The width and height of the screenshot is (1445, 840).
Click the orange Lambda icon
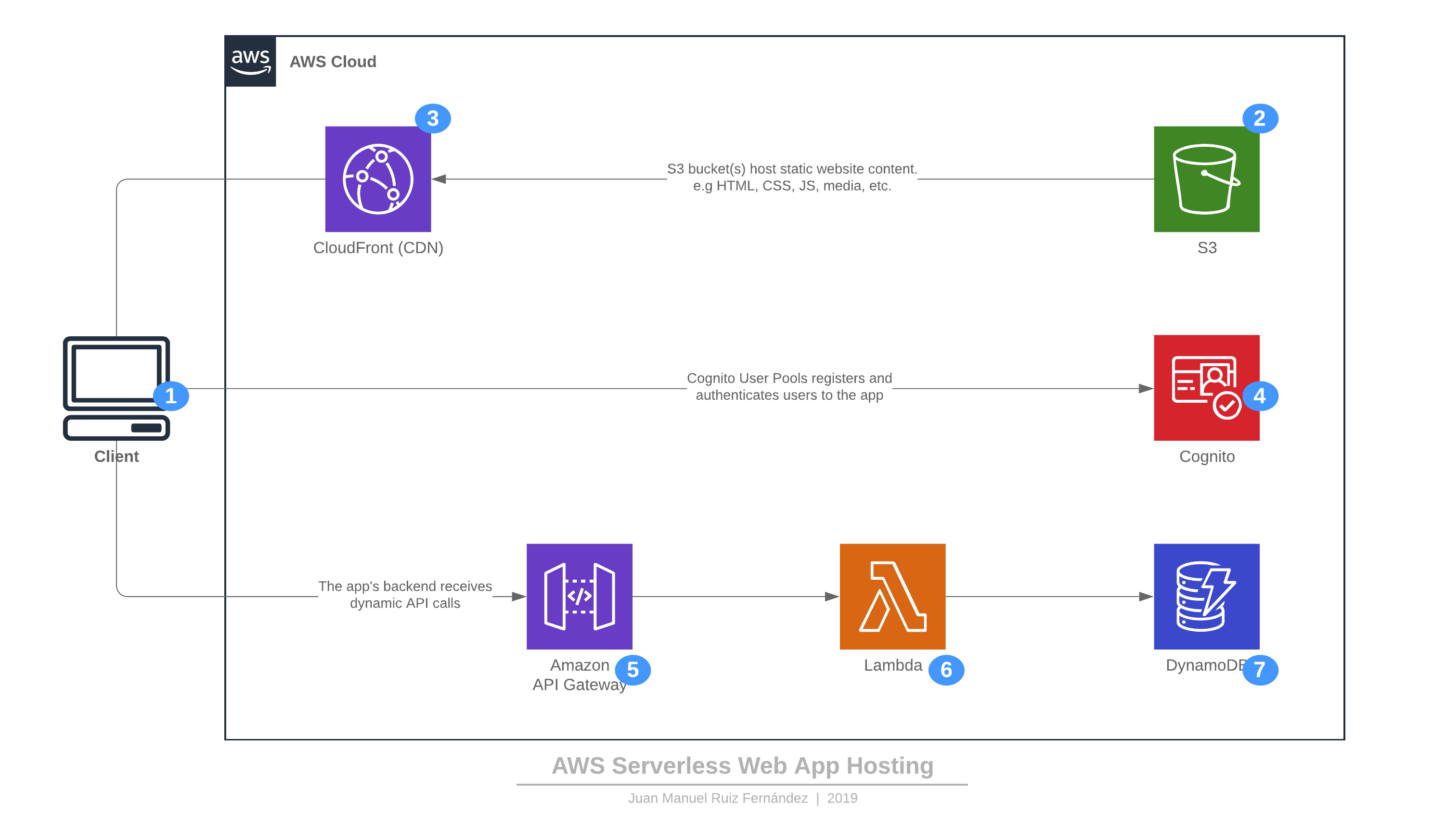pos(892,596)
